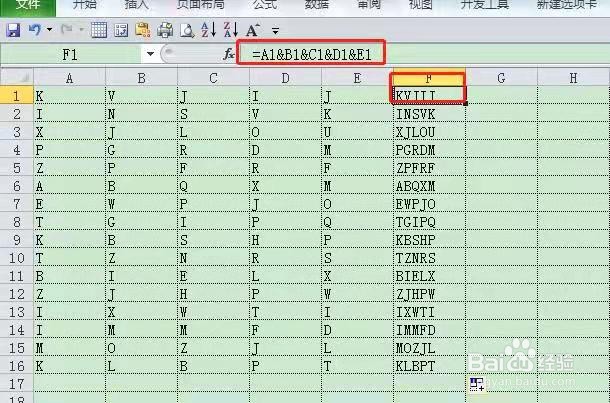Screen dimensions: 610x403
Task: Select cell D9 containing H
Action: pos(285,240)
